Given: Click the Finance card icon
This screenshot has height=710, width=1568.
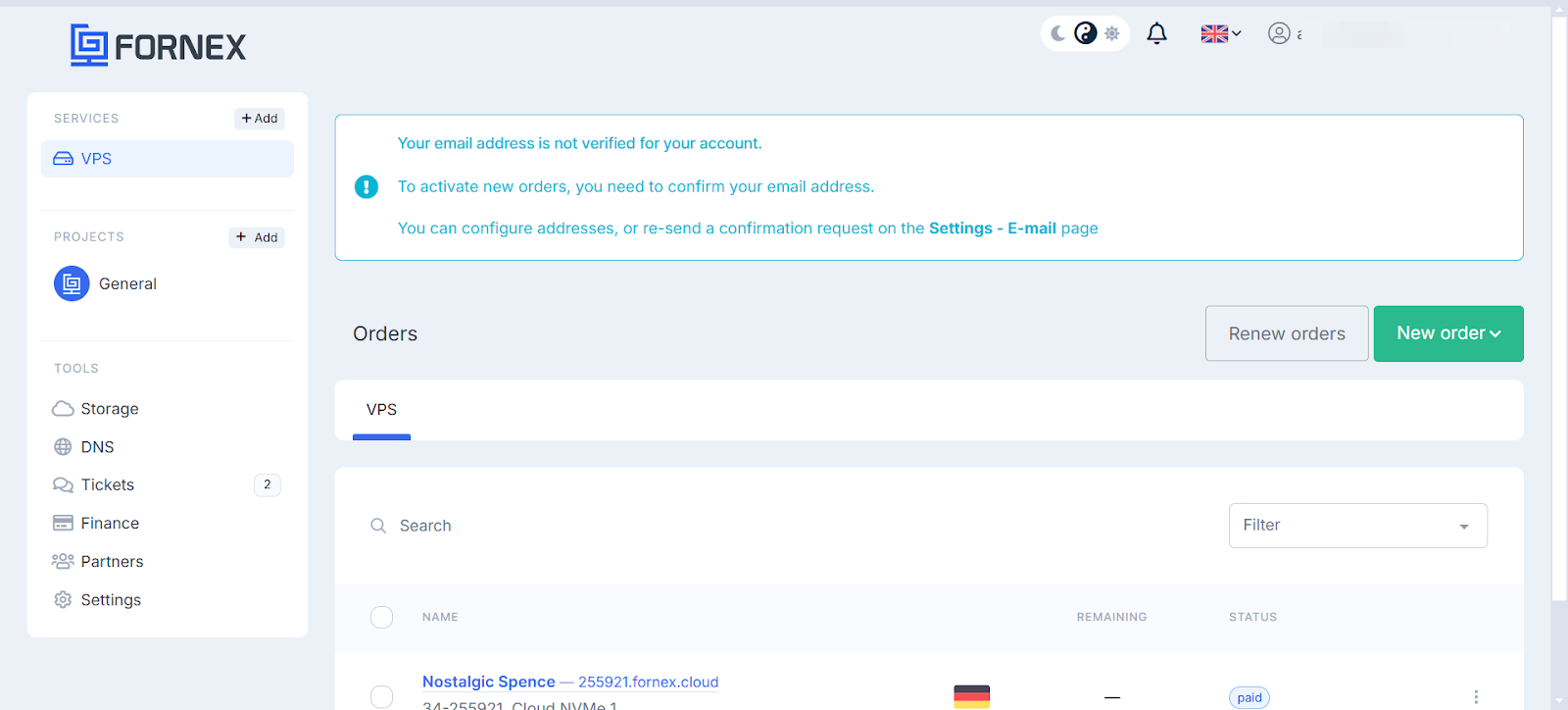Looking at the screenshot, I should coord(63,524).
